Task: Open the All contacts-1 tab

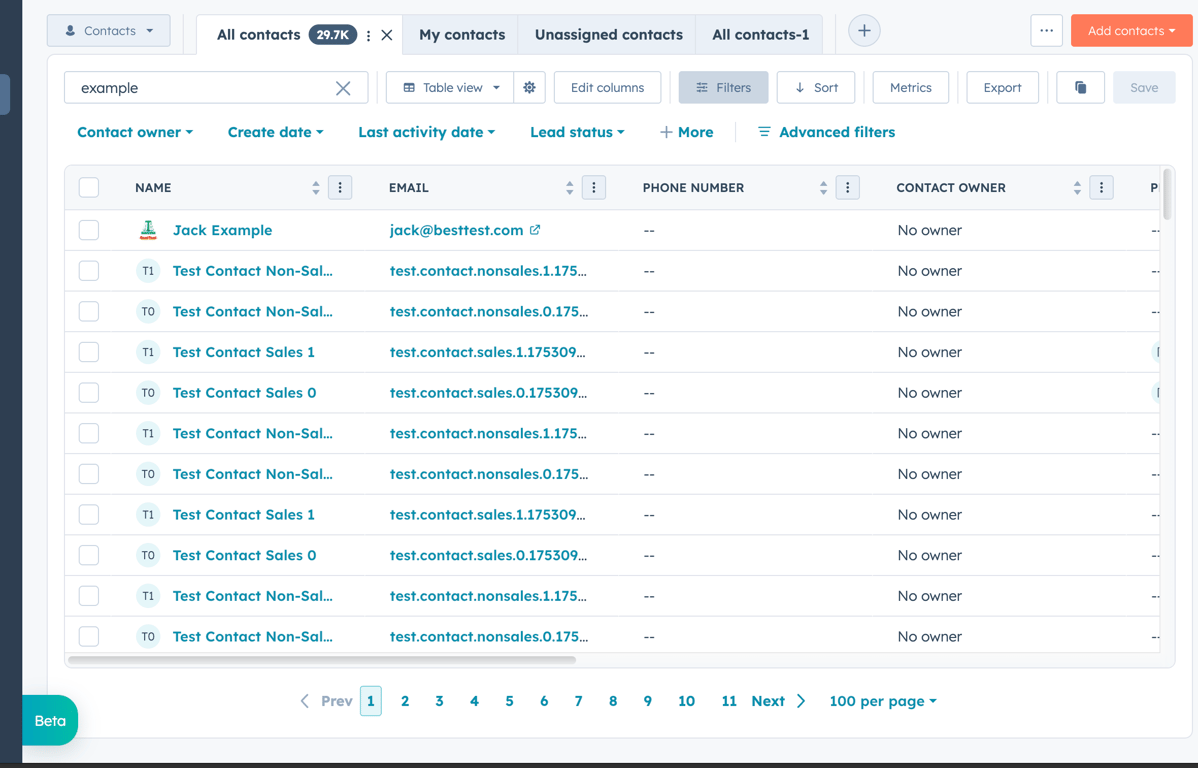Action: [x=760, y=35]
